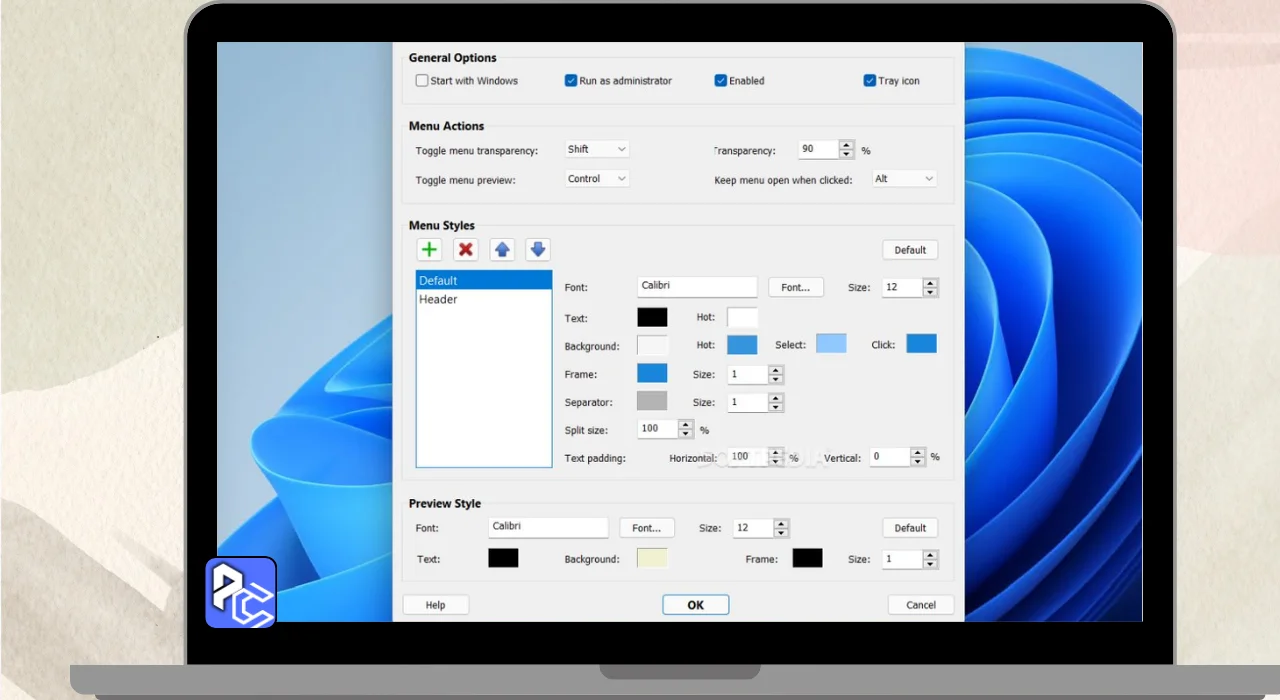Click the OK button
The height and width of the screenshot is (700, 1280).
click(695, 605)
